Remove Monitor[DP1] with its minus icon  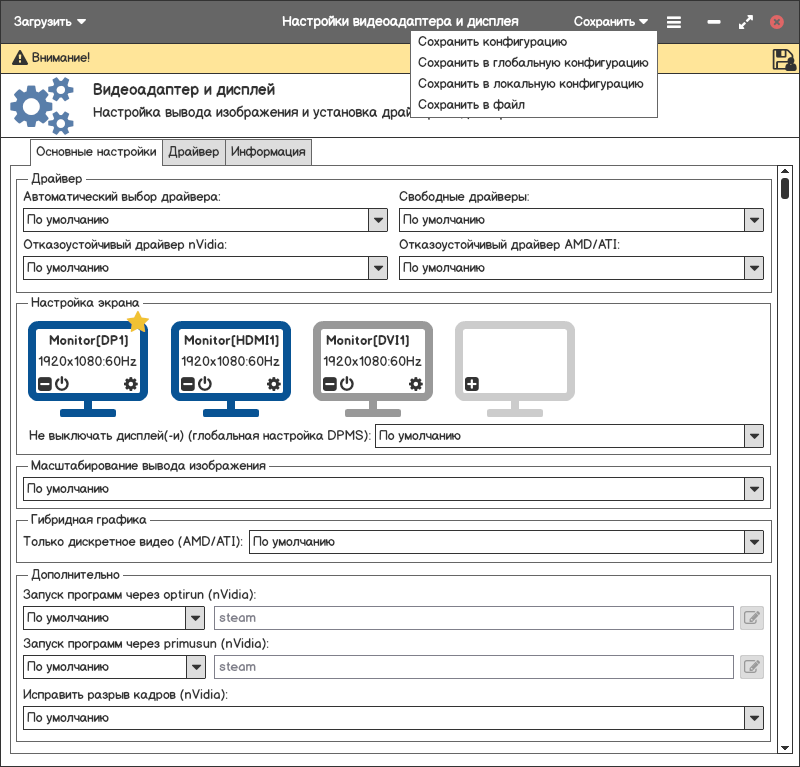45,384
